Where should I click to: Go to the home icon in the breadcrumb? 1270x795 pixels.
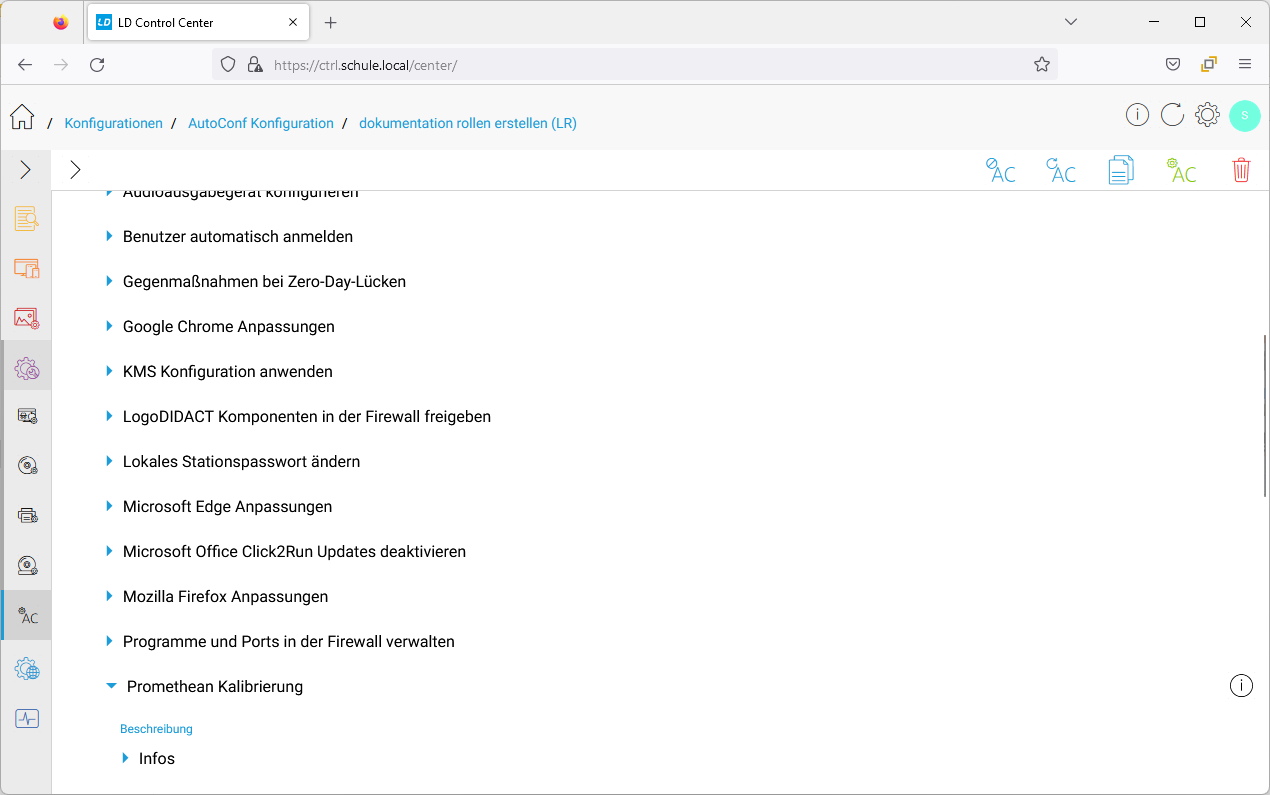coord(22,117)
